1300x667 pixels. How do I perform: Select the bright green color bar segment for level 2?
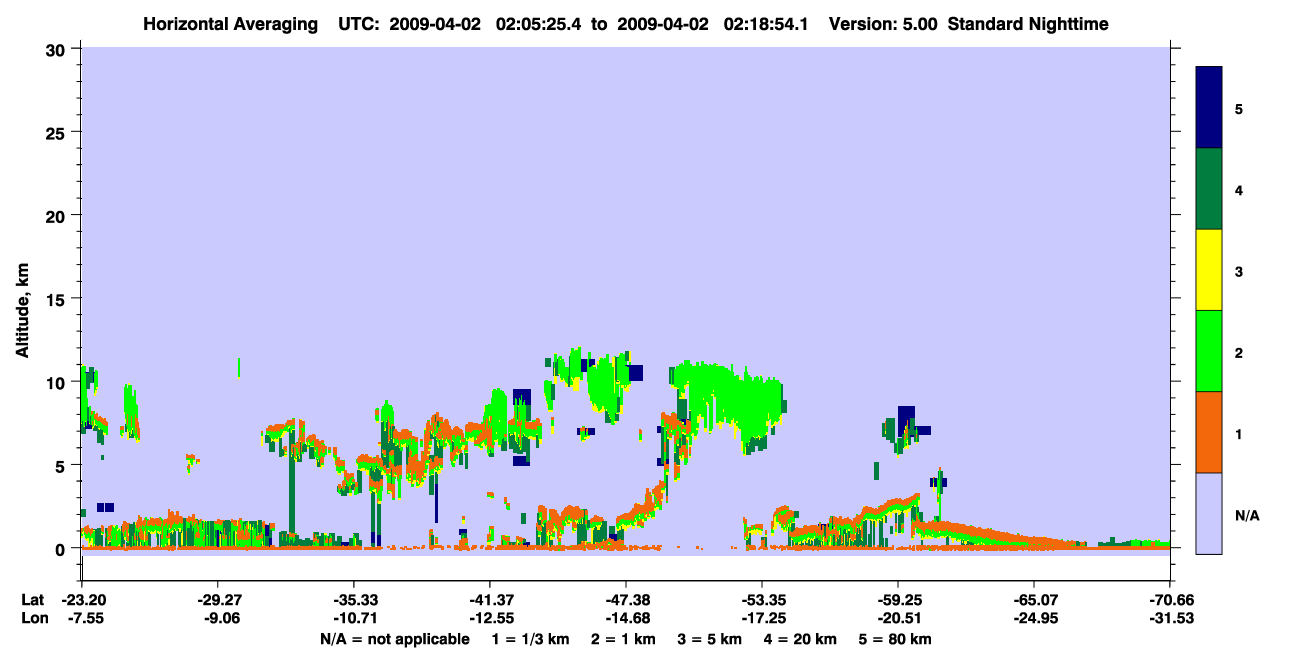pos(1209,351)
